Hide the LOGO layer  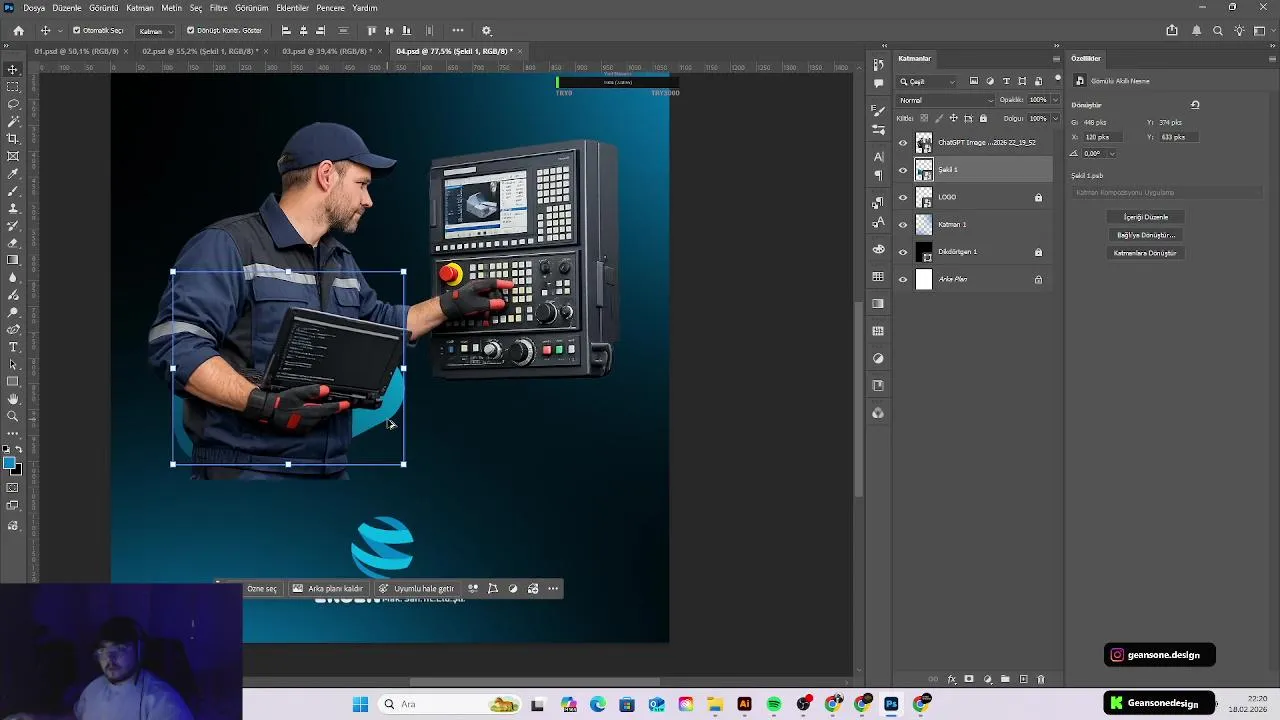[903, 197]
